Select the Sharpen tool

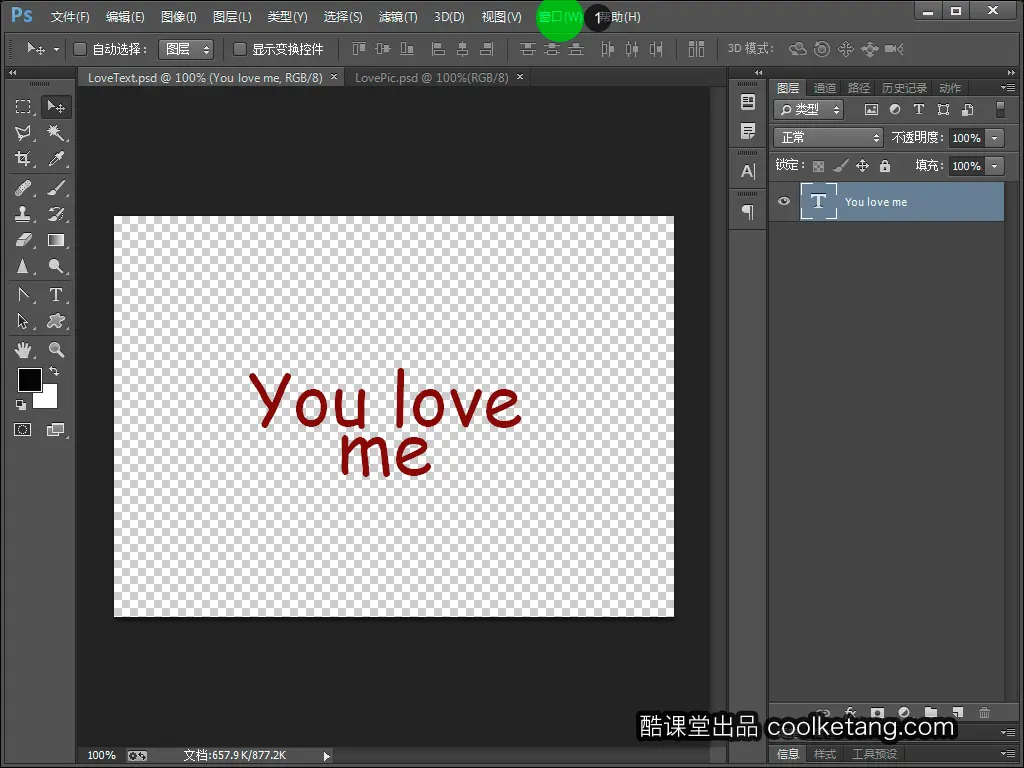pos(23,266)
